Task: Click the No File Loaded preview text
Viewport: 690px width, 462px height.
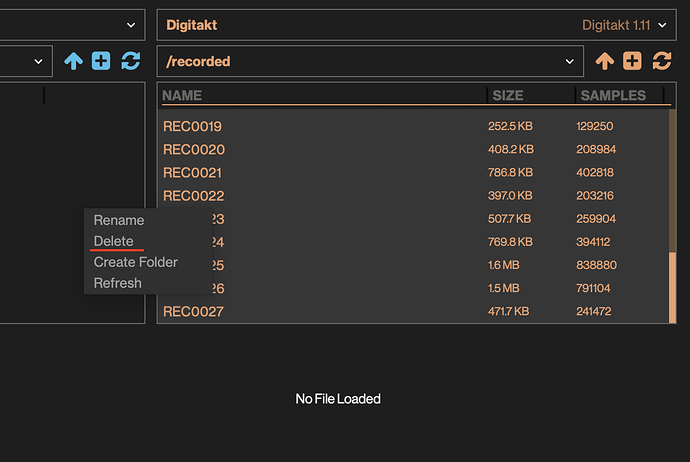Action: [338, 399]
